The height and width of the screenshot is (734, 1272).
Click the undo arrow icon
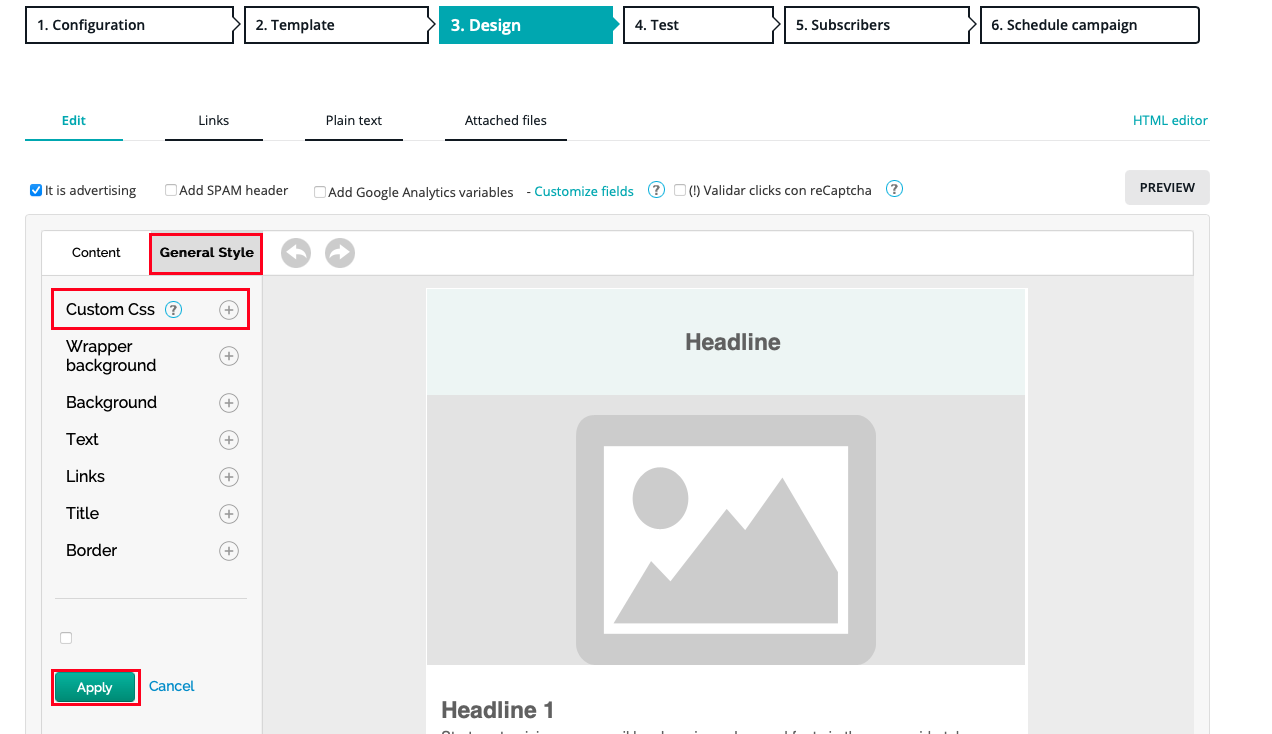[x=296, y=253]
